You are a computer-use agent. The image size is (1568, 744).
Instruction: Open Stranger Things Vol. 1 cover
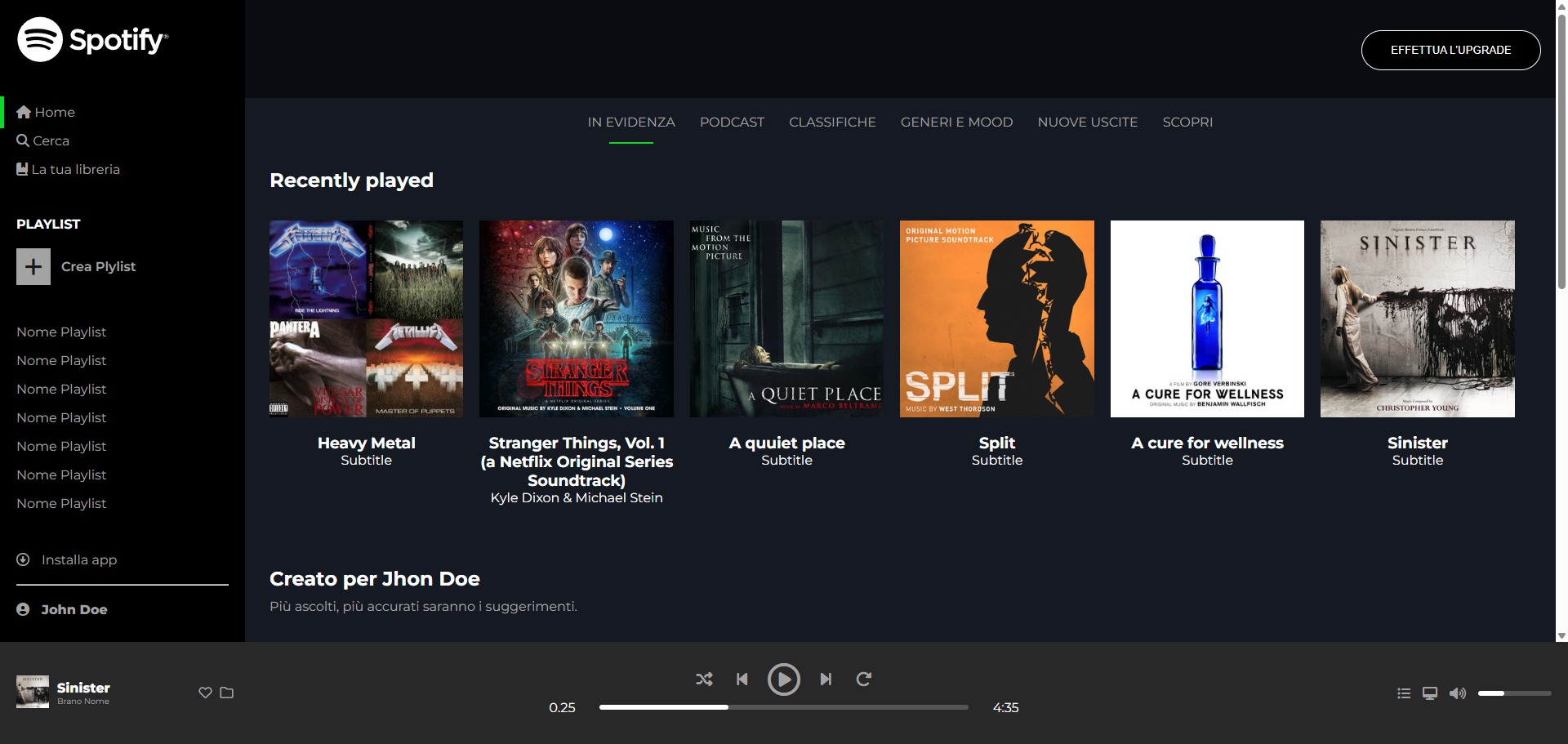click(577, 319)
